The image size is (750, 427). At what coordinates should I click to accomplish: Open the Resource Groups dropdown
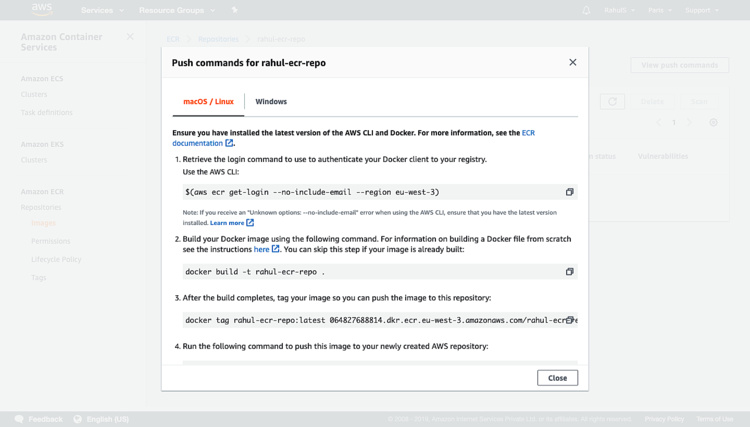click(x=177, y=10)
